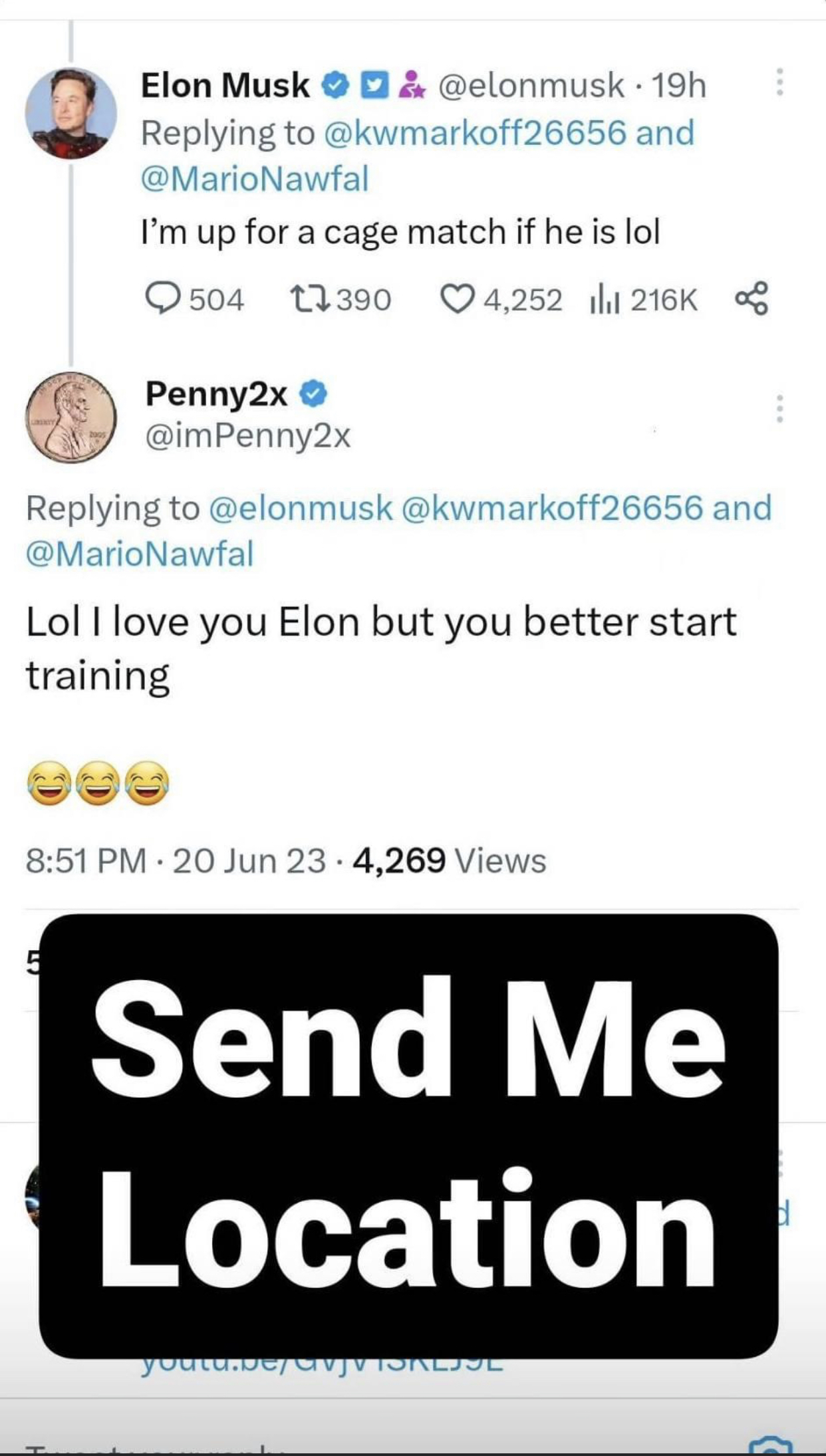Click the Elon Musk display name

click(225, 86)
